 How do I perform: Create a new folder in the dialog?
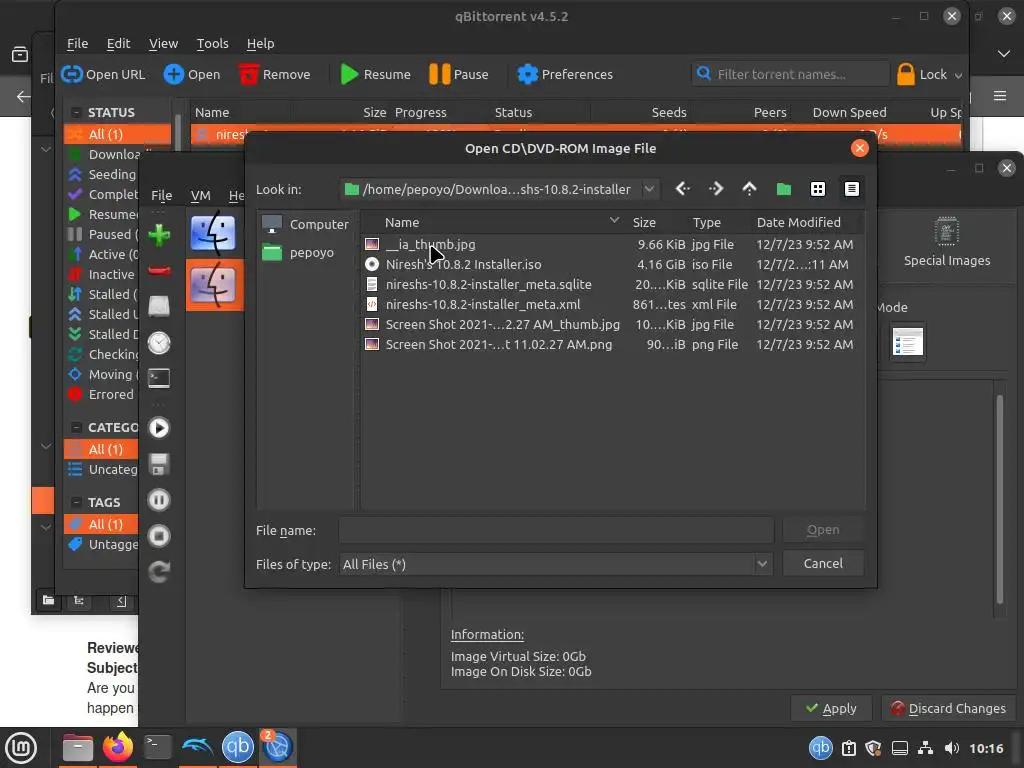coord(784,189)
